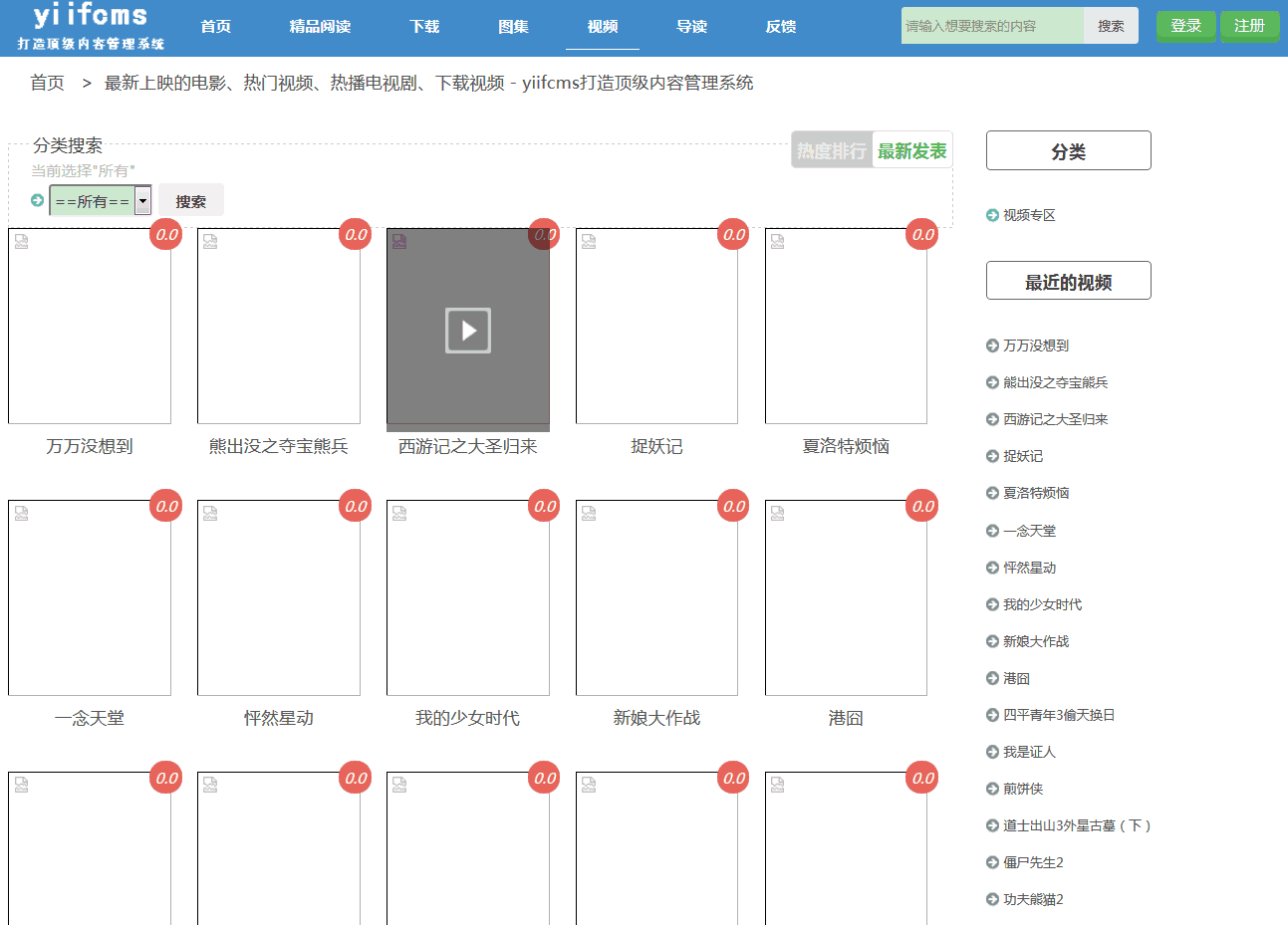Click the 0.0 rating badge on 夏洛特烦恼
This screenshot has height=925, width=1288.
click(x=923, y=235)
